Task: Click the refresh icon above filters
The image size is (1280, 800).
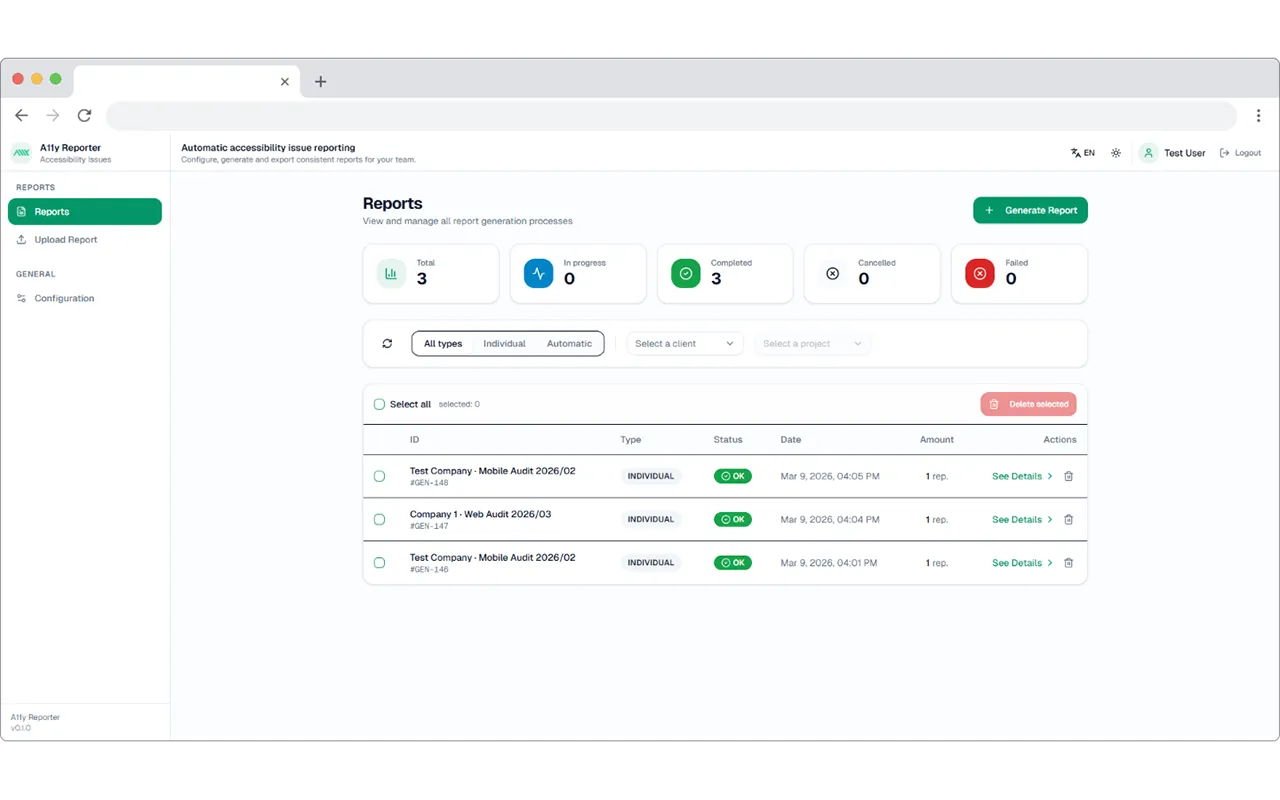Action: point(387,343)
